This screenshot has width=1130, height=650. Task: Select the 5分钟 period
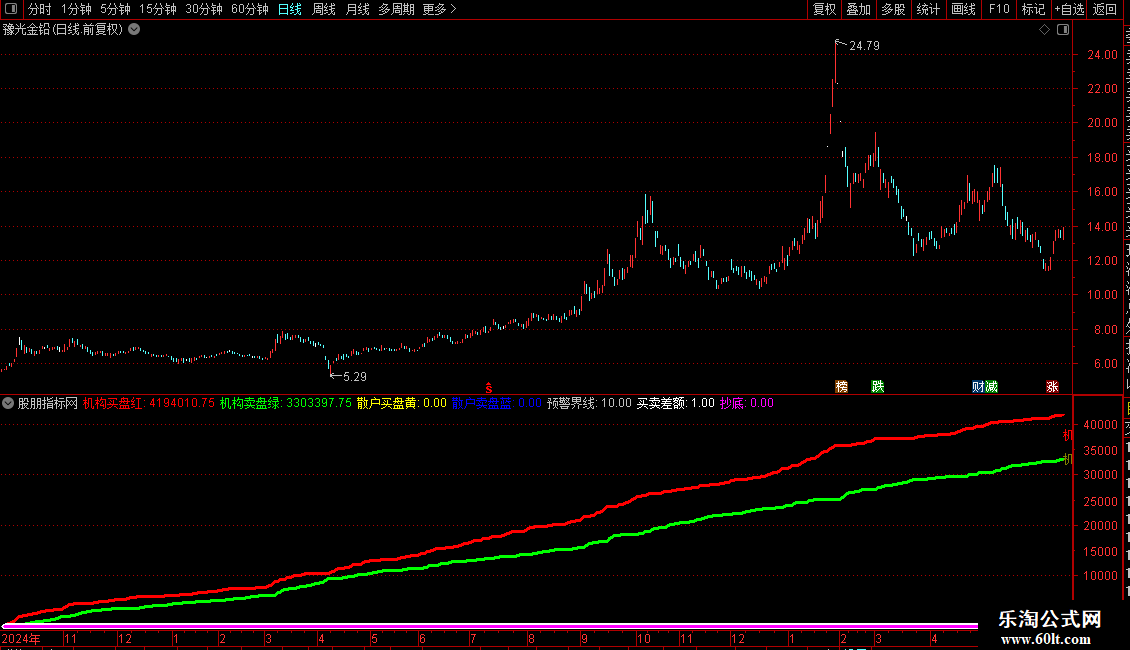(115, 9)
